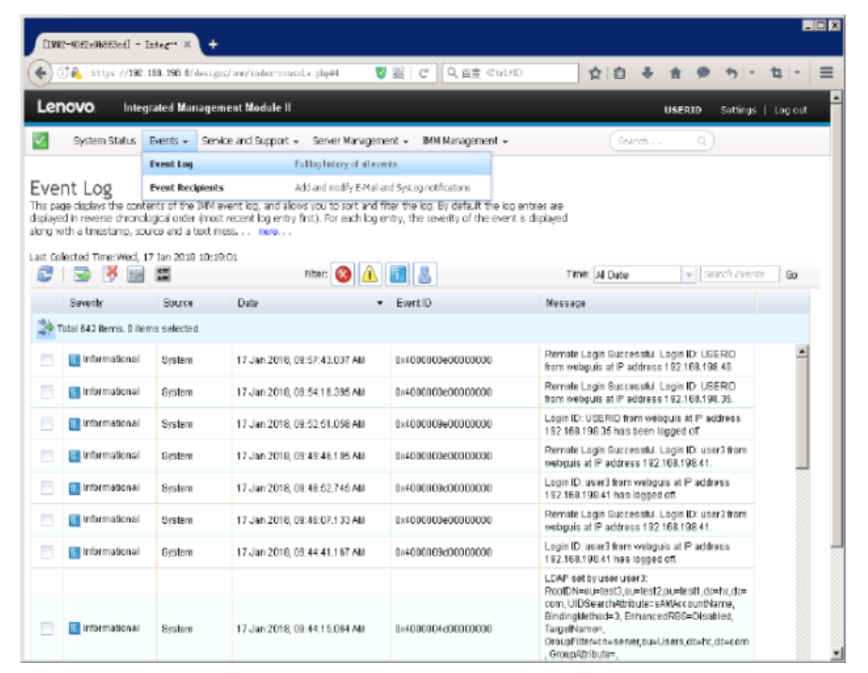This screenshot has height=673, width=868.
Task: Open the dropdown arrow beside the crop icon
Action: click(x=797, y=73)
